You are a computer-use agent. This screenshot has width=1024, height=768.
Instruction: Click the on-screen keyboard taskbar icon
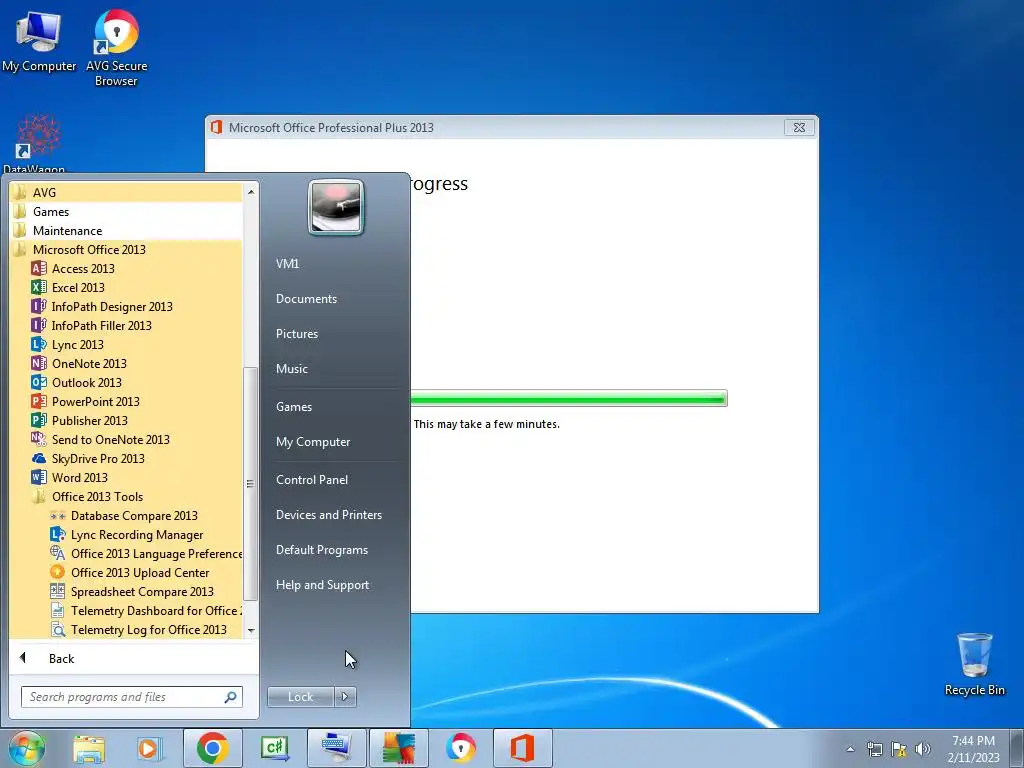pos(336,748)
